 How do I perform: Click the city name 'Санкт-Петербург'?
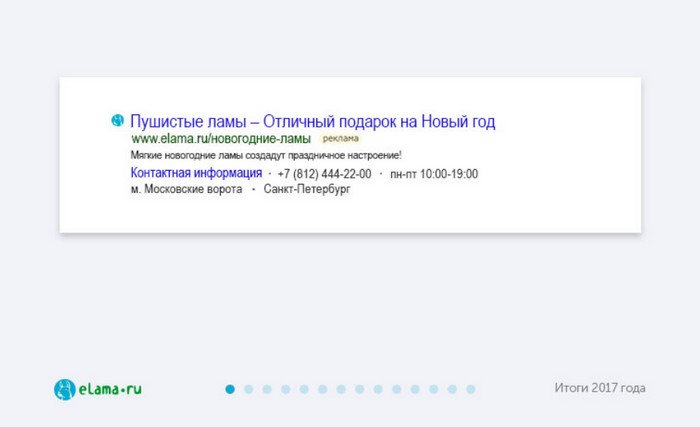(307, 189)
